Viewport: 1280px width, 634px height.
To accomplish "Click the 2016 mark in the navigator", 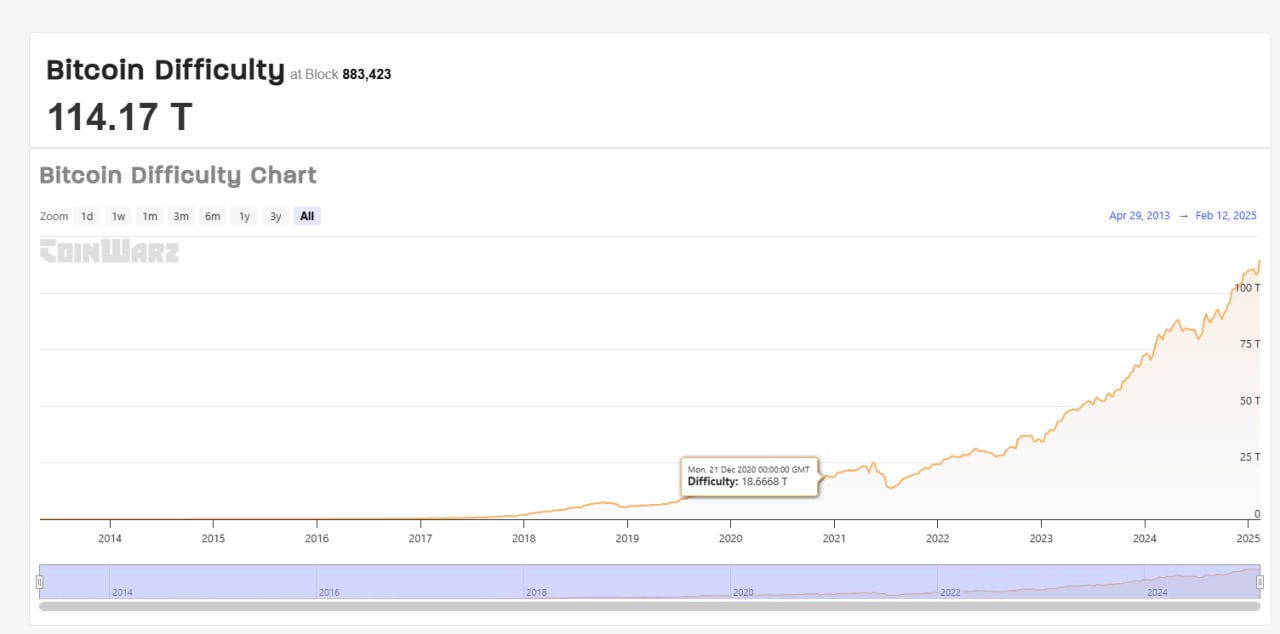I will [329, 592].
